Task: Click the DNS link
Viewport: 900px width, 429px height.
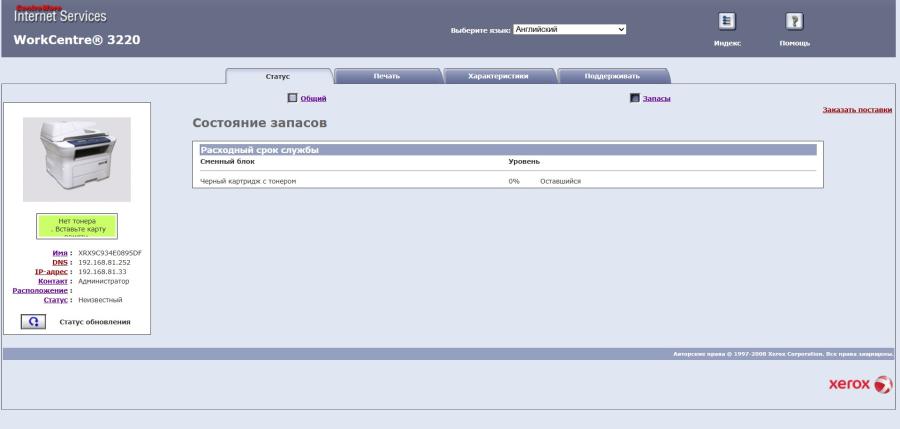Action: click(60, 262)
